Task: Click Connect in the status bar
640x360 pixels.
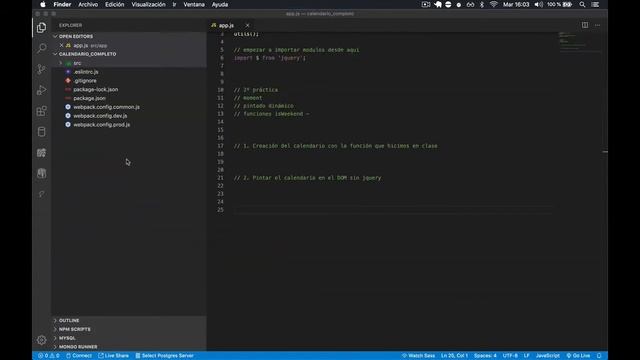Action: pos(79,356)
